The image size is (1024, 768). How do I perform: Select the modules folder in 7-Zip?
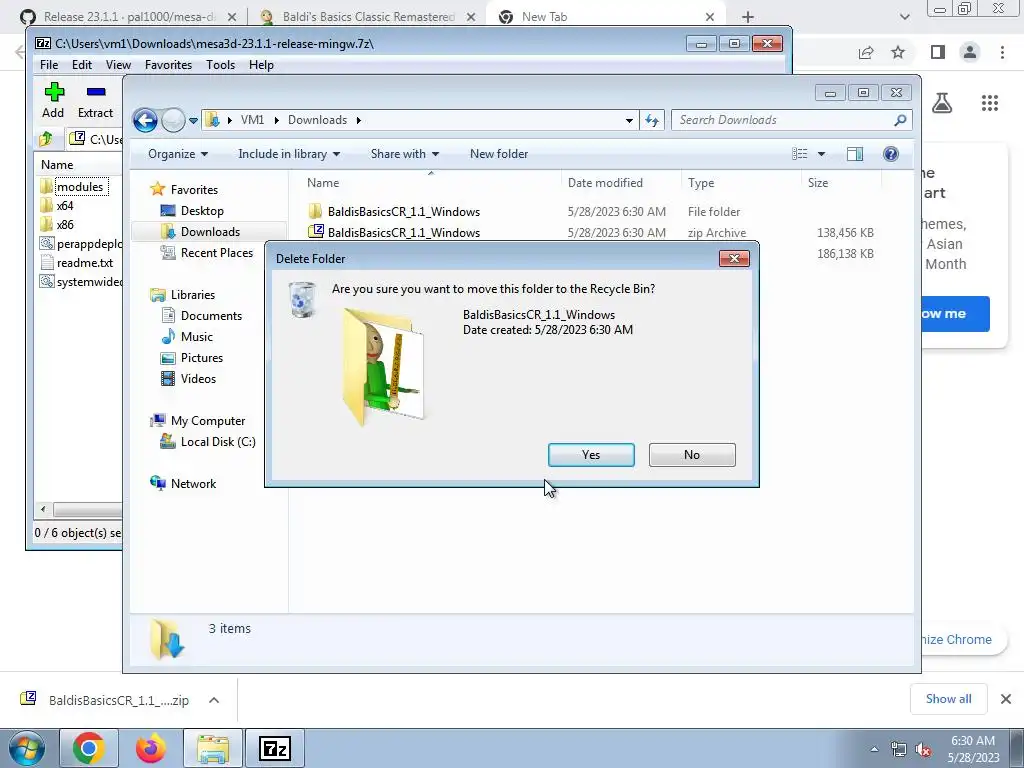tap(80, 187)
